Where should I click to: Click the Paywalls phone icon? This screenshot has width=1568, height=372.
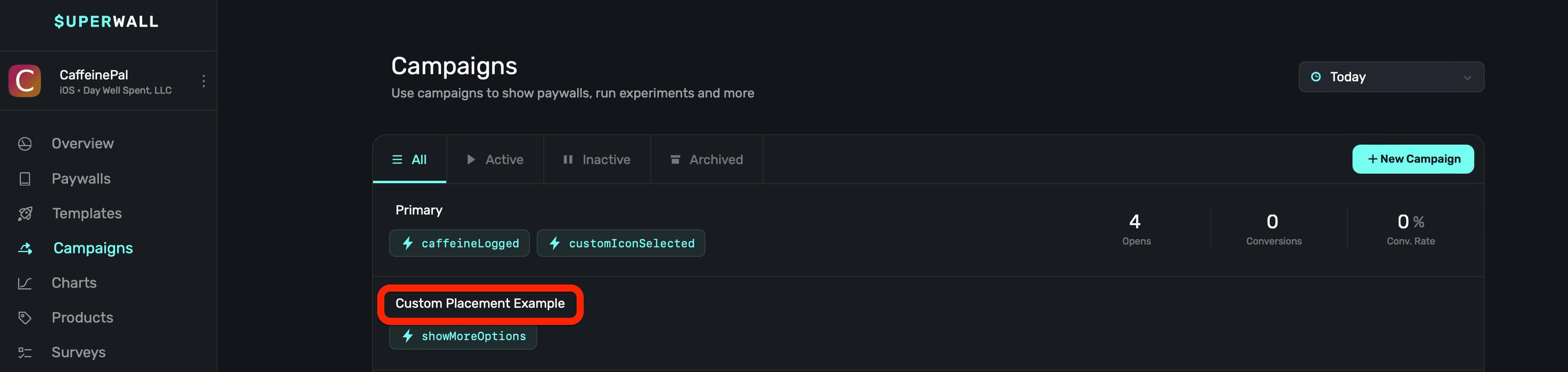coord(25,179)
